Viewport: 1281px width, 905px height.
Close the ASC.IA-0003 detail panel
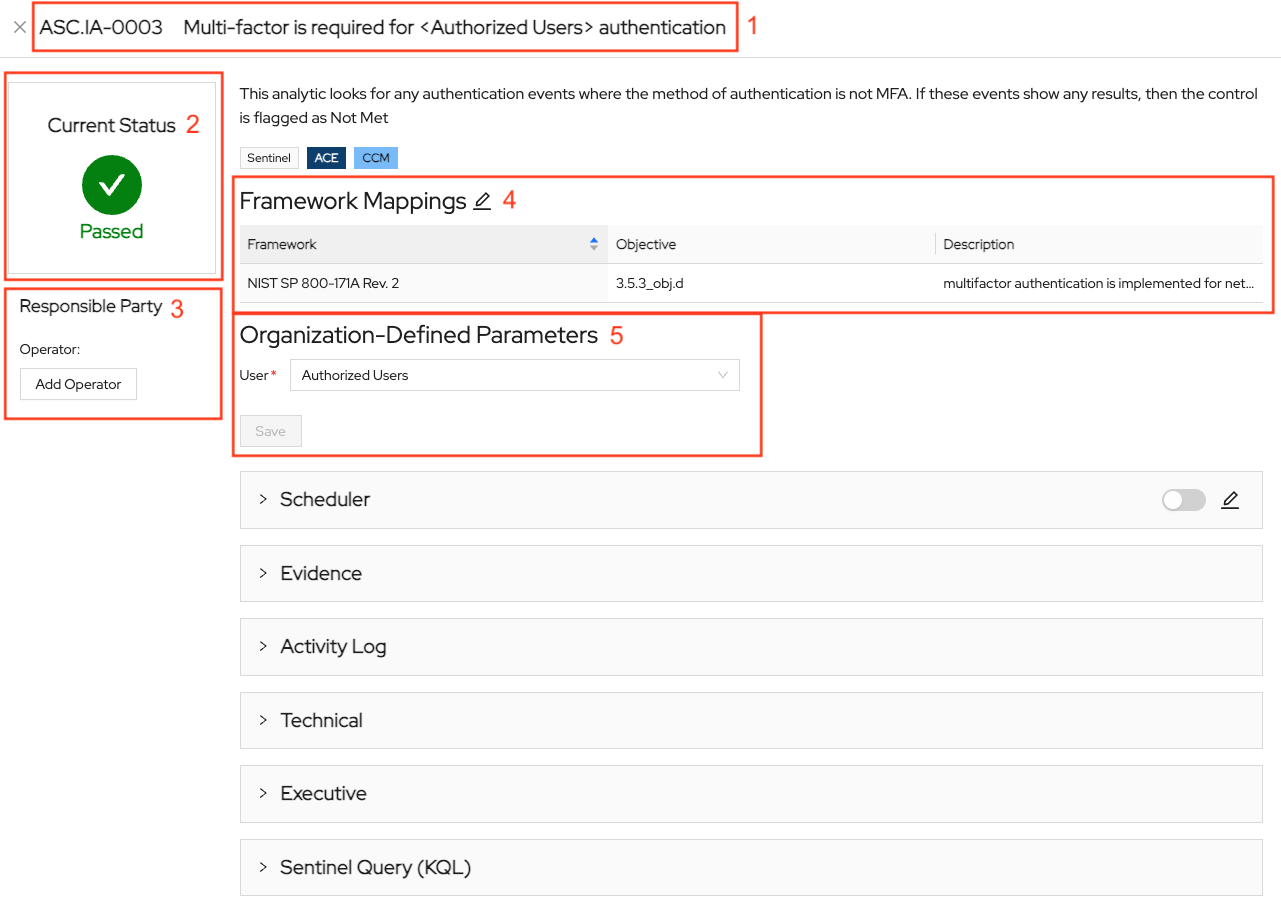tap(19, 28)
